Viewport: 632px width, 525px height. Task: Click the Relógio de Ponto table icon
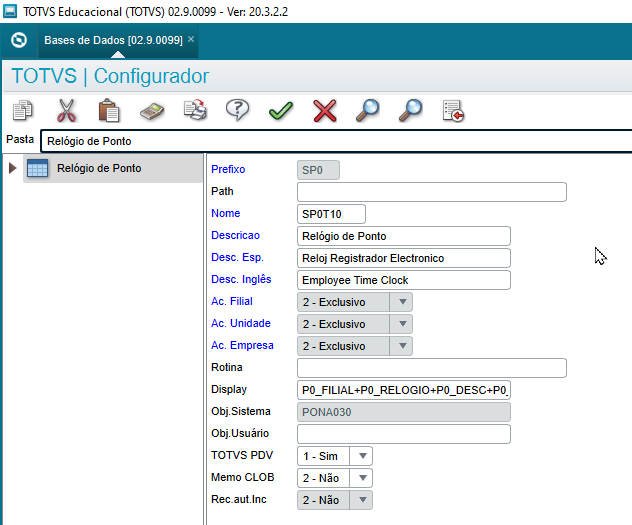click(x=37, y=168)
